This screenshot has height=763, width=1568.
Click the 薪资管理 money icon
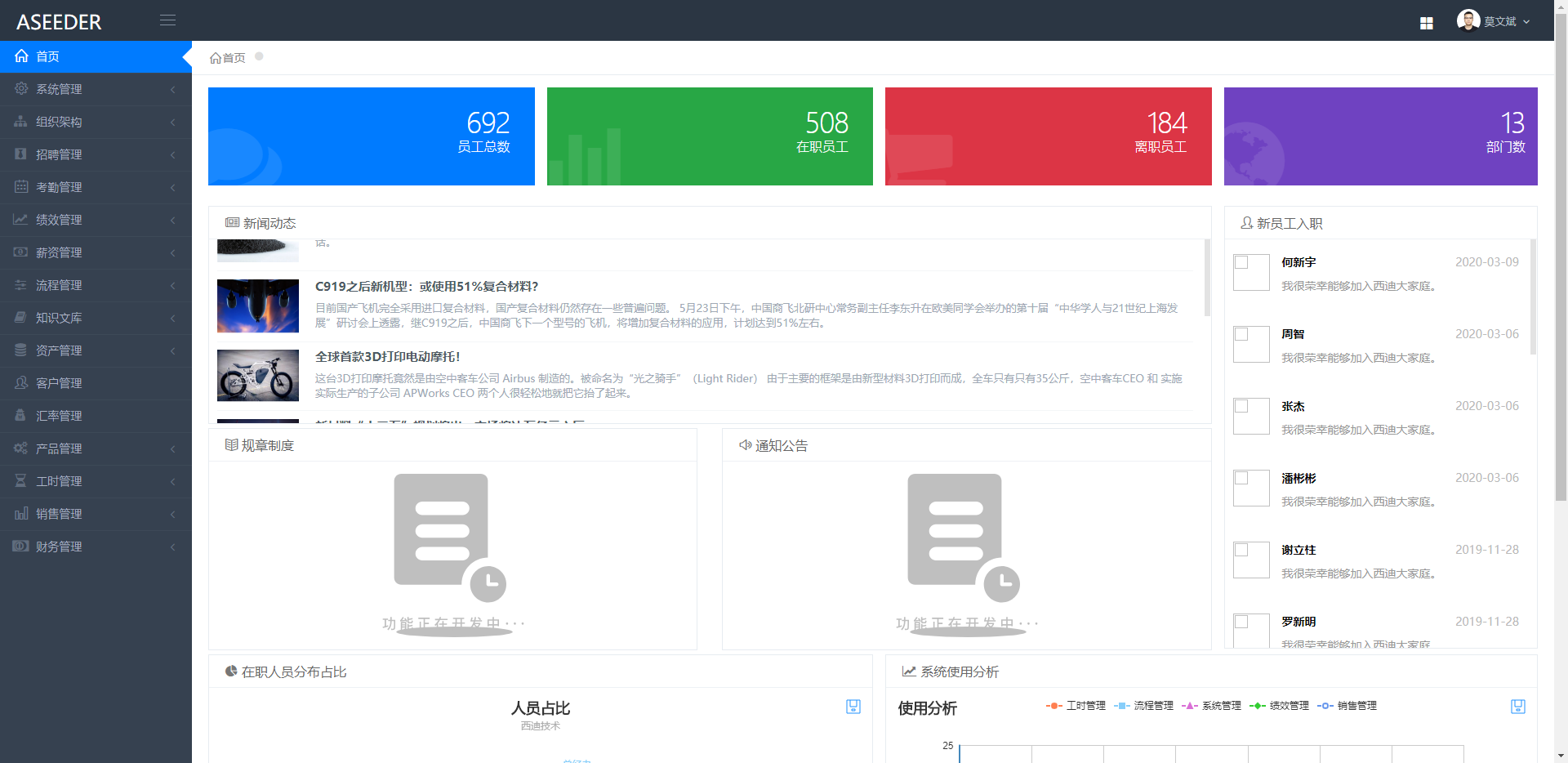[x=21, y=252]
